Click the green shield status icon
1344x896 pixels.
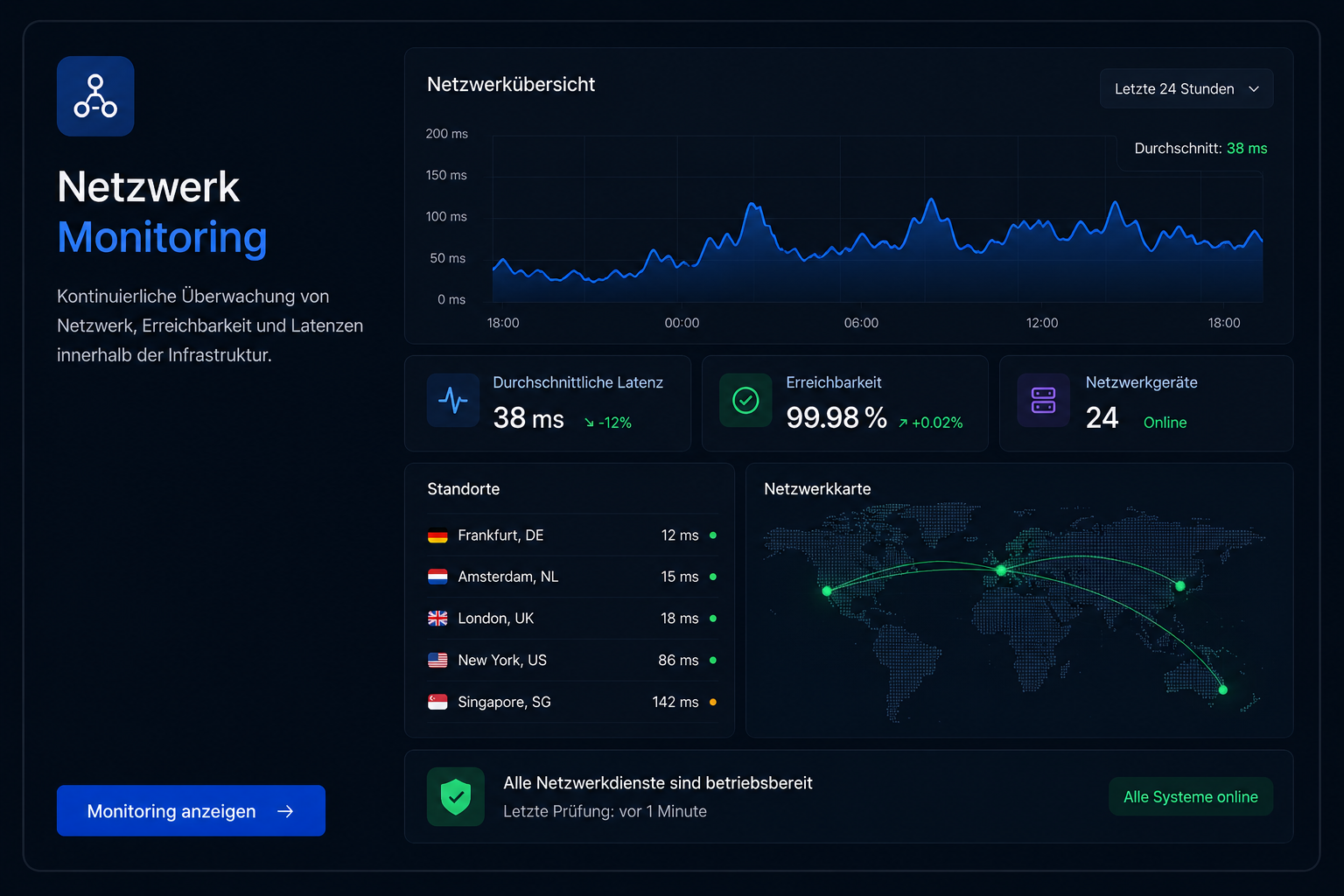[456, 796]
